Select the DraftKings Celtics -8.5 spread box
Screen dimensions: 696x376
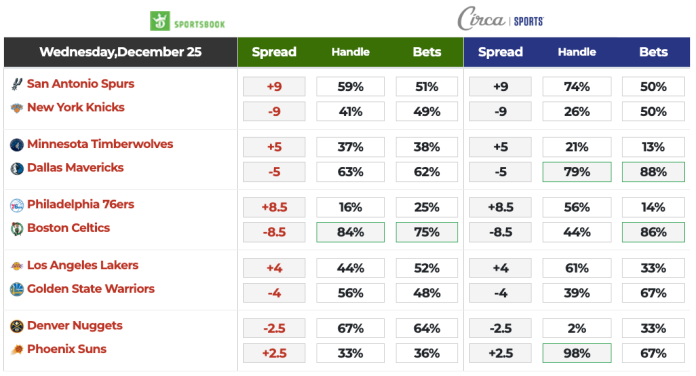[x=274, y=232]
